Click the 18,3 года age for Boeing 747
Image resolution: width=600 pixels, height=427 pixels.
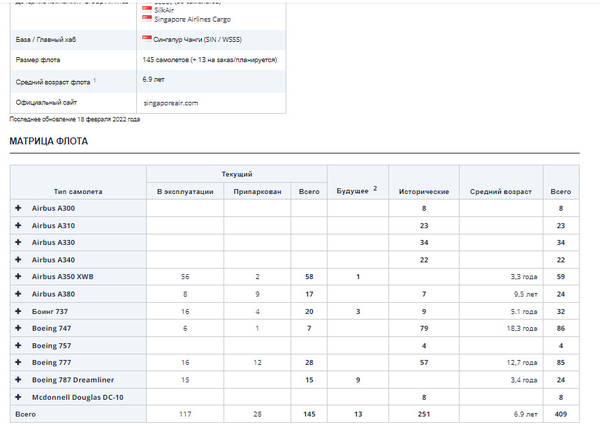522,328
